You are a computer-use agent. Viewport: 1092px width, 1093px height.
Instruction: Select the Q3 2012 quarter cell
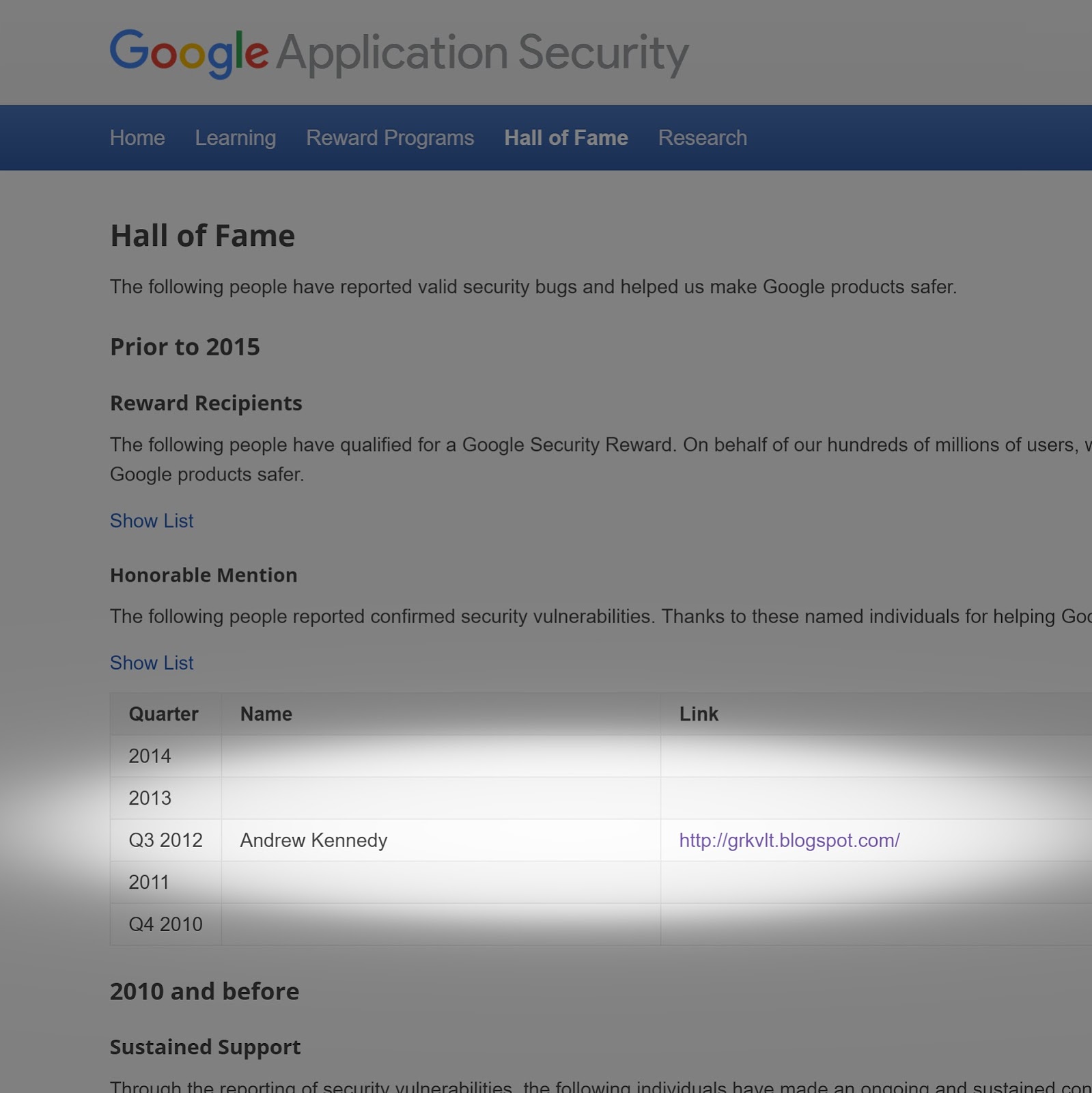[x=166, y=840]
